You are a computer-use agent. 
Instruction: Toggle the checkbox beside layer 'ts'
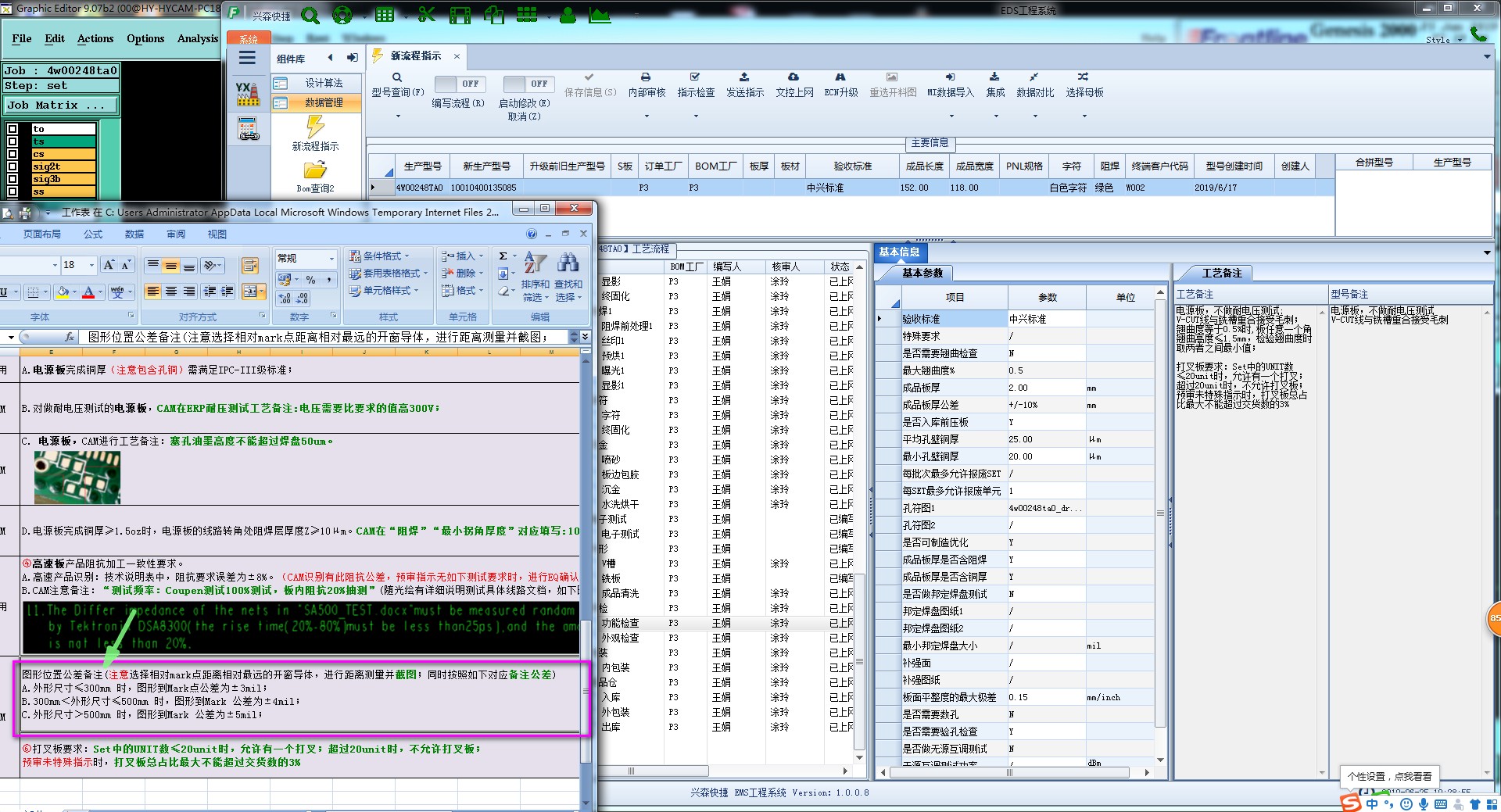click(x=13, y=141)
